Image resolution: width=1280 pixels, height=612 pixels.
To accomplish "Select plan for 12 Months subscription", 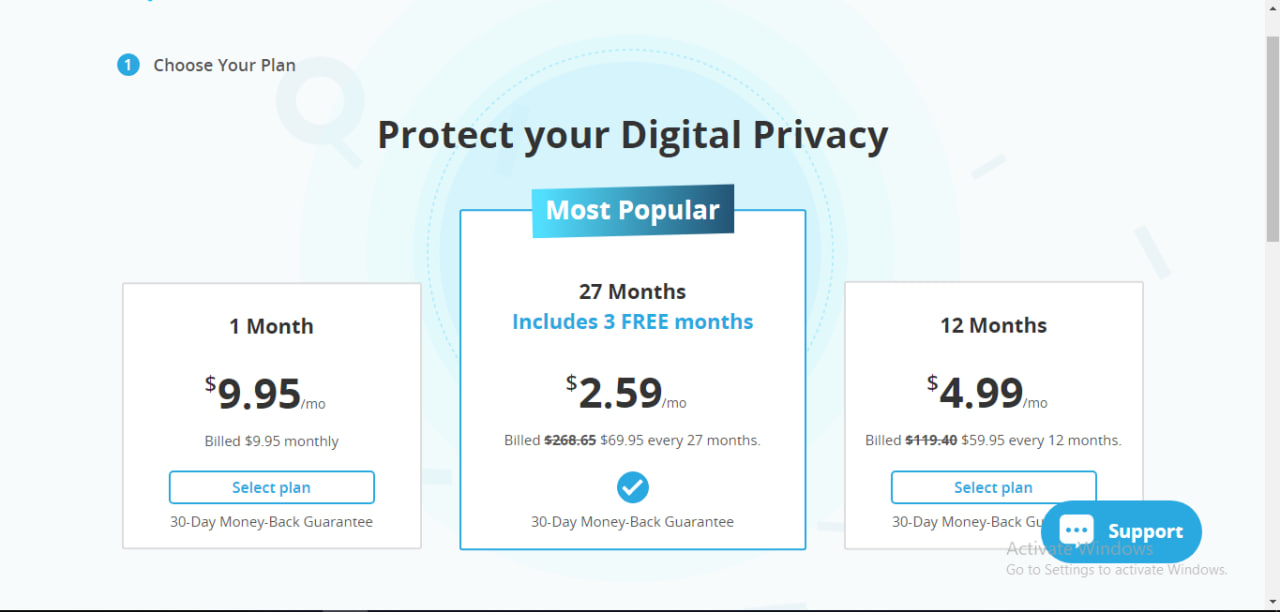I will pyautogui.click(x=993, y=487).
